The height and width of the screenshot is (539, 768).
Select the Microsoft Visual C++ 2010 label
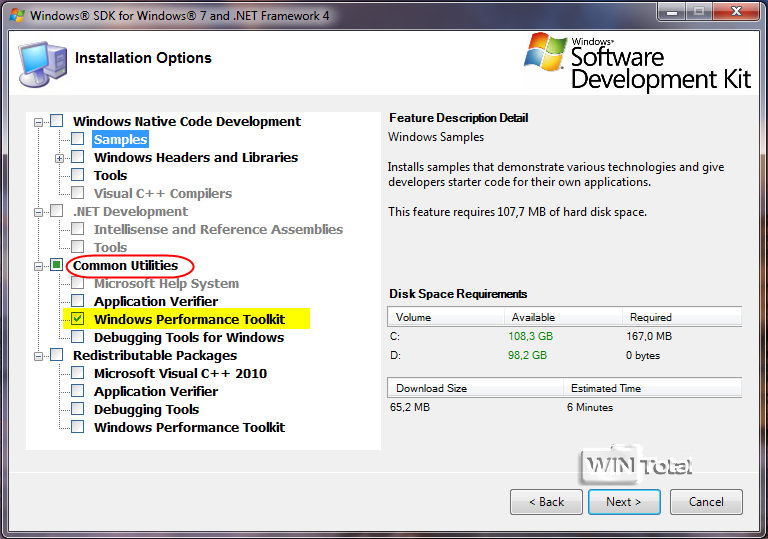pyautogui.click(x=180, y=373)
